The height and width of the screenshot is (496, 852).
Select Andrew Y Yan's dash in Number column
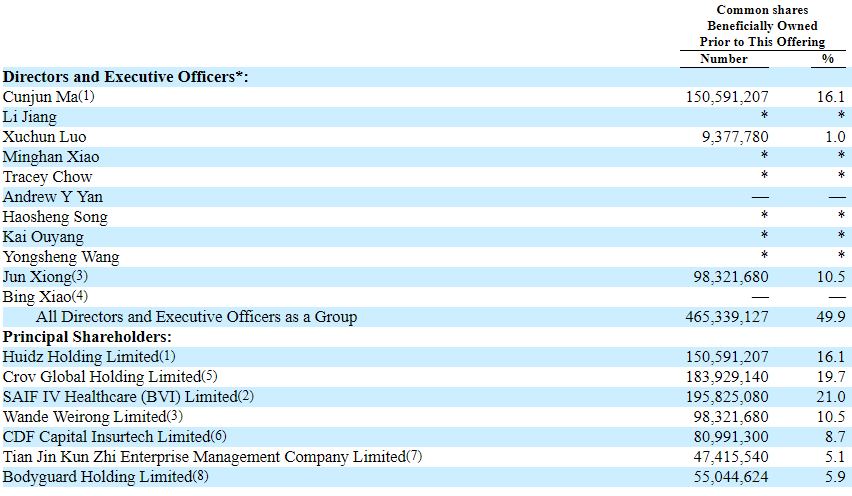pos(760,198)
